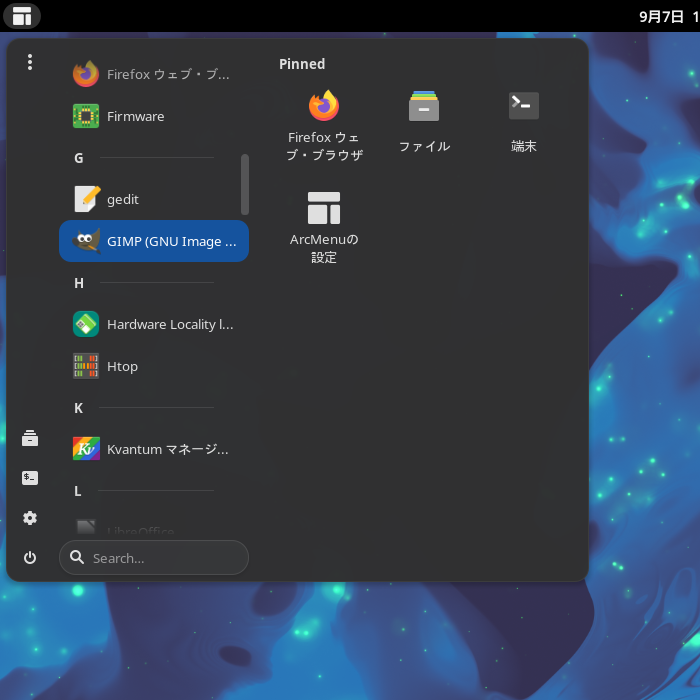Click the Search input field
Viewport: 700px width, 700px height.
154,558
